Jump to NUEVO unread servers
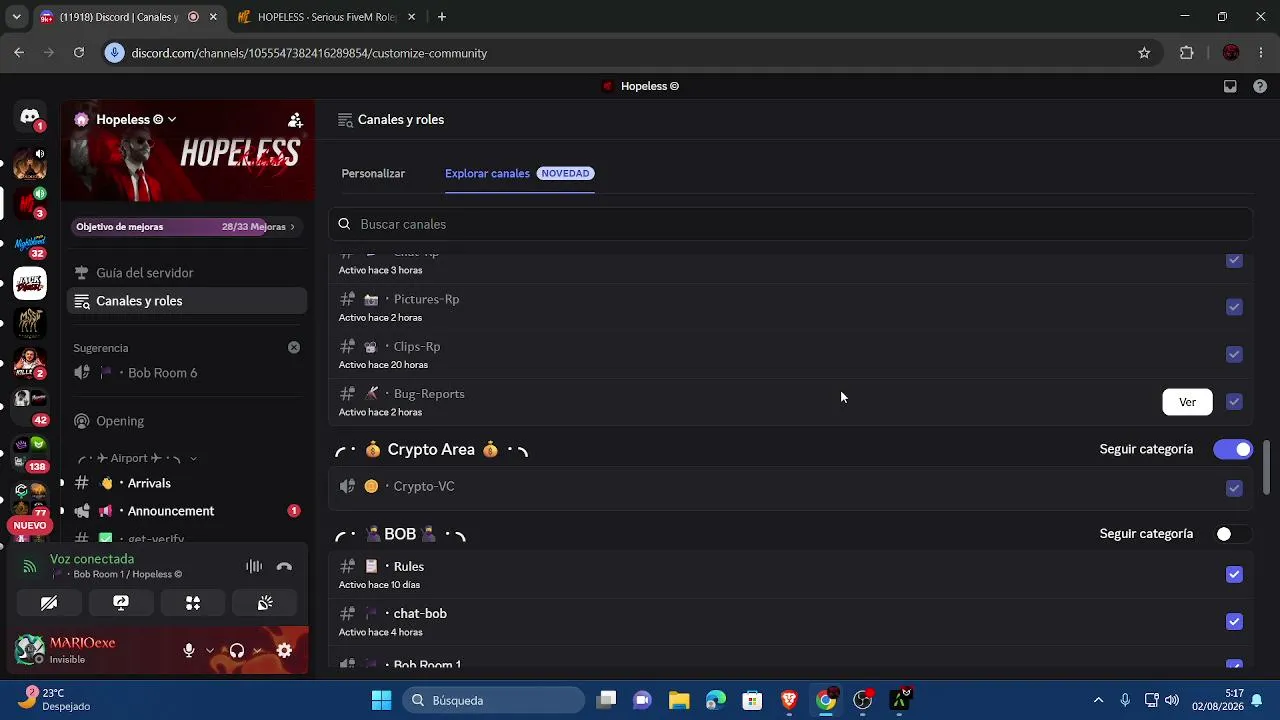 click(30, 525)
